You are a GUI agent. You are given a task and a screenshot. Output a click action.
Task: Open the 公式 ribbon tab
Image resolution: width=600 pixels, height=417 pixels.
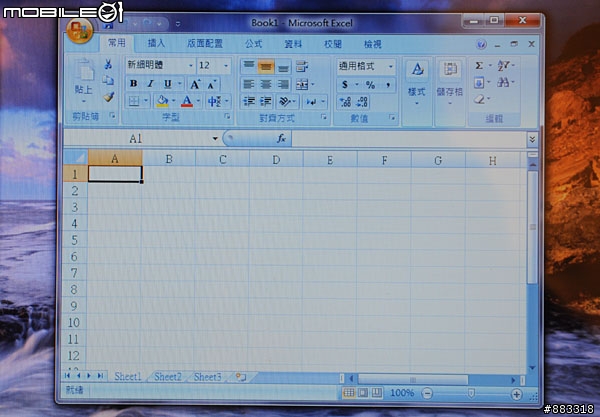pyautogui.click(x=254, y=44)
